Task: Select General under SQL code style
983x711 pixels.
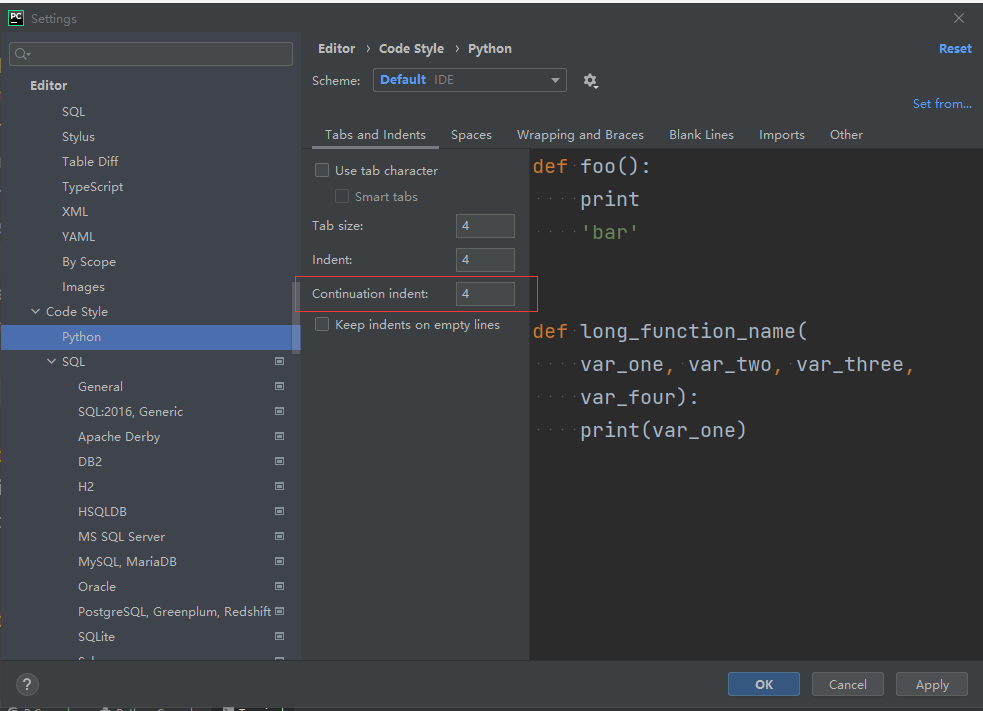Action: (100, 386)
